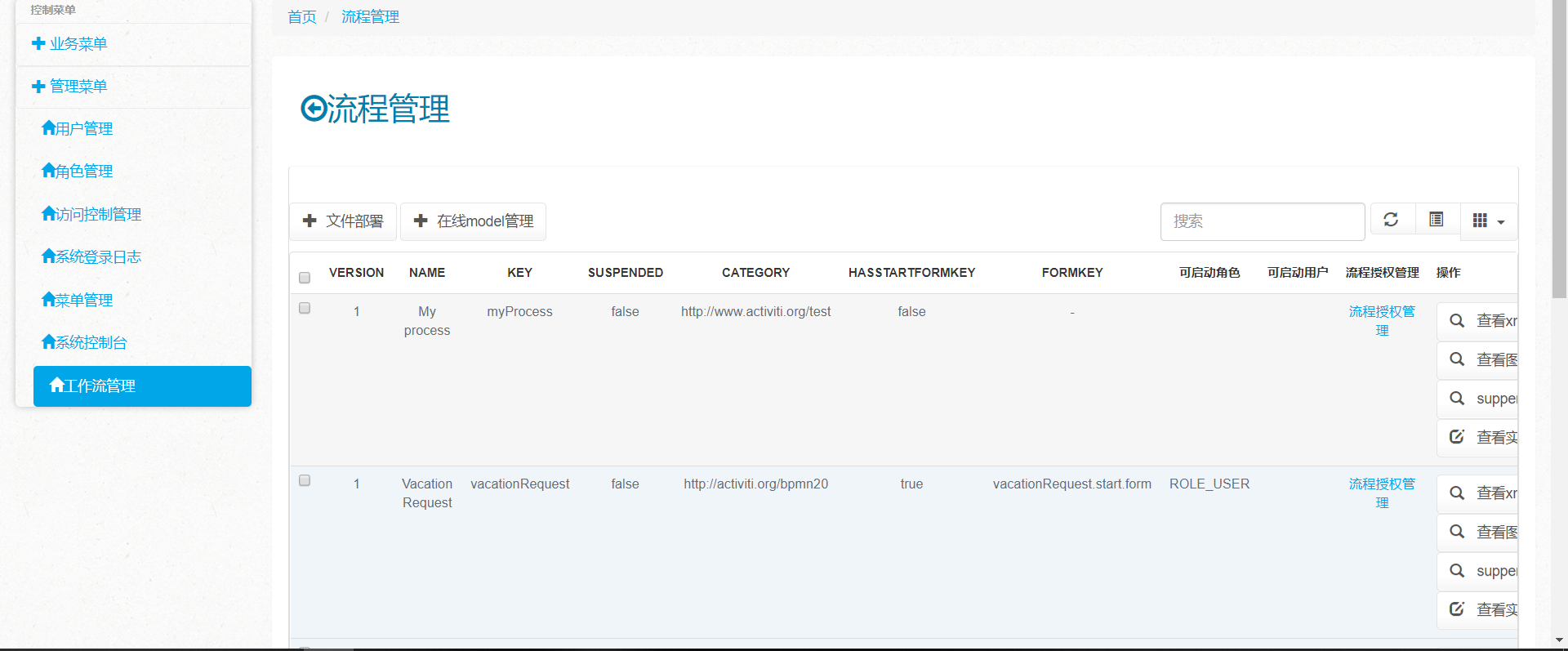
Task: Open 系统控制台 menu item
Action: click(85, 342)
